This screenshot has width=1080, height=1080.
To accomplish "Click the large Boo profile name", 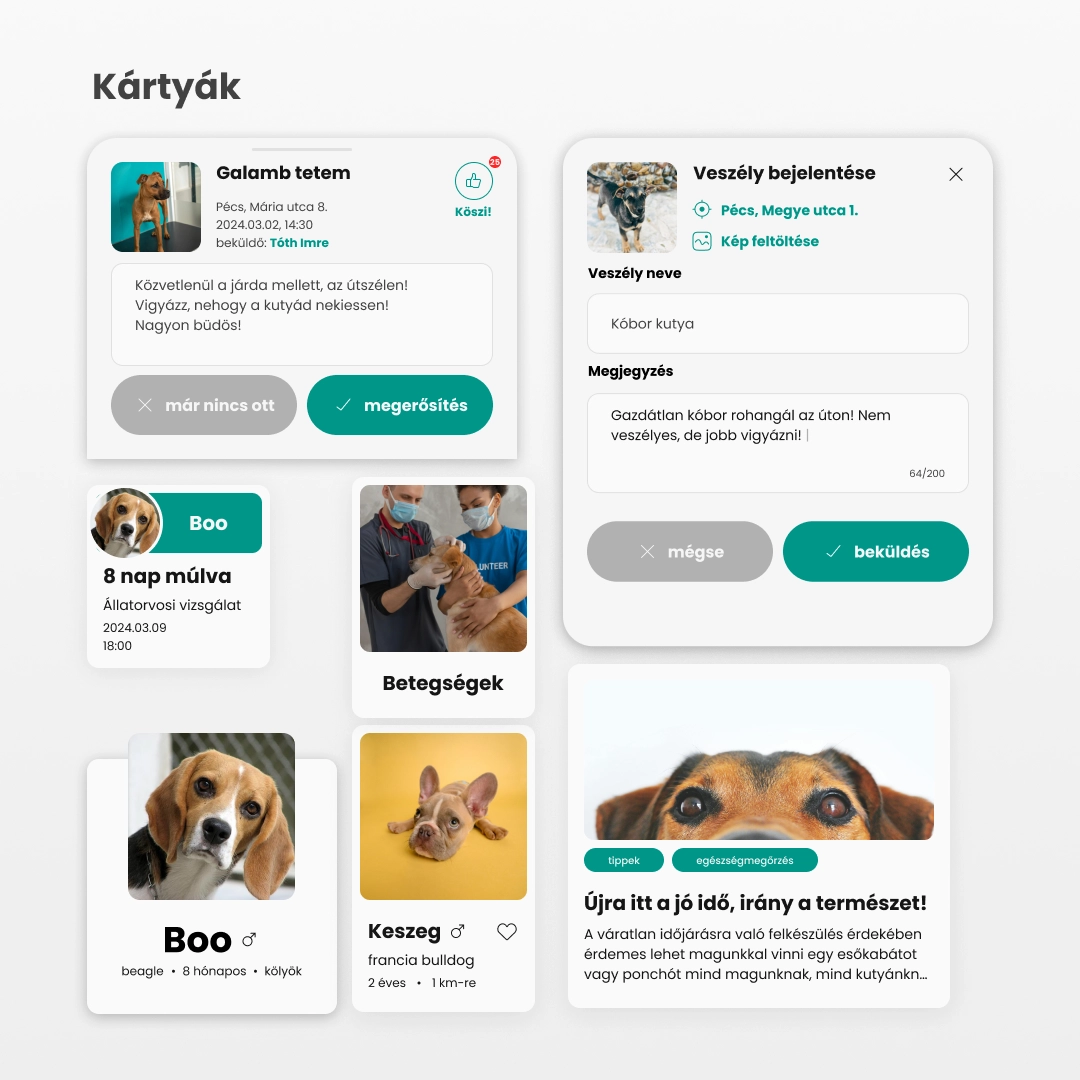I will point(198,939).
